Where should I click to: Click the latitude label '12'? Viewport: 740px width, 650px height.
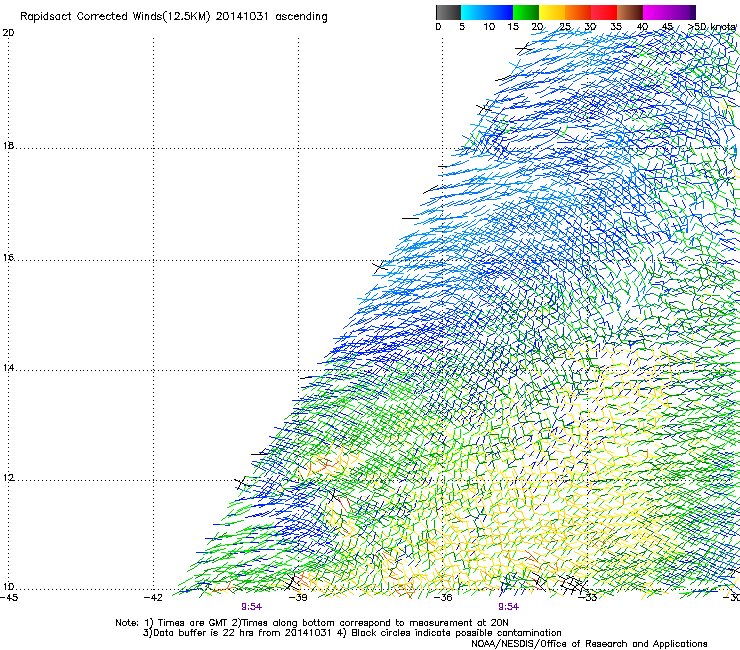tap(8, 478)
